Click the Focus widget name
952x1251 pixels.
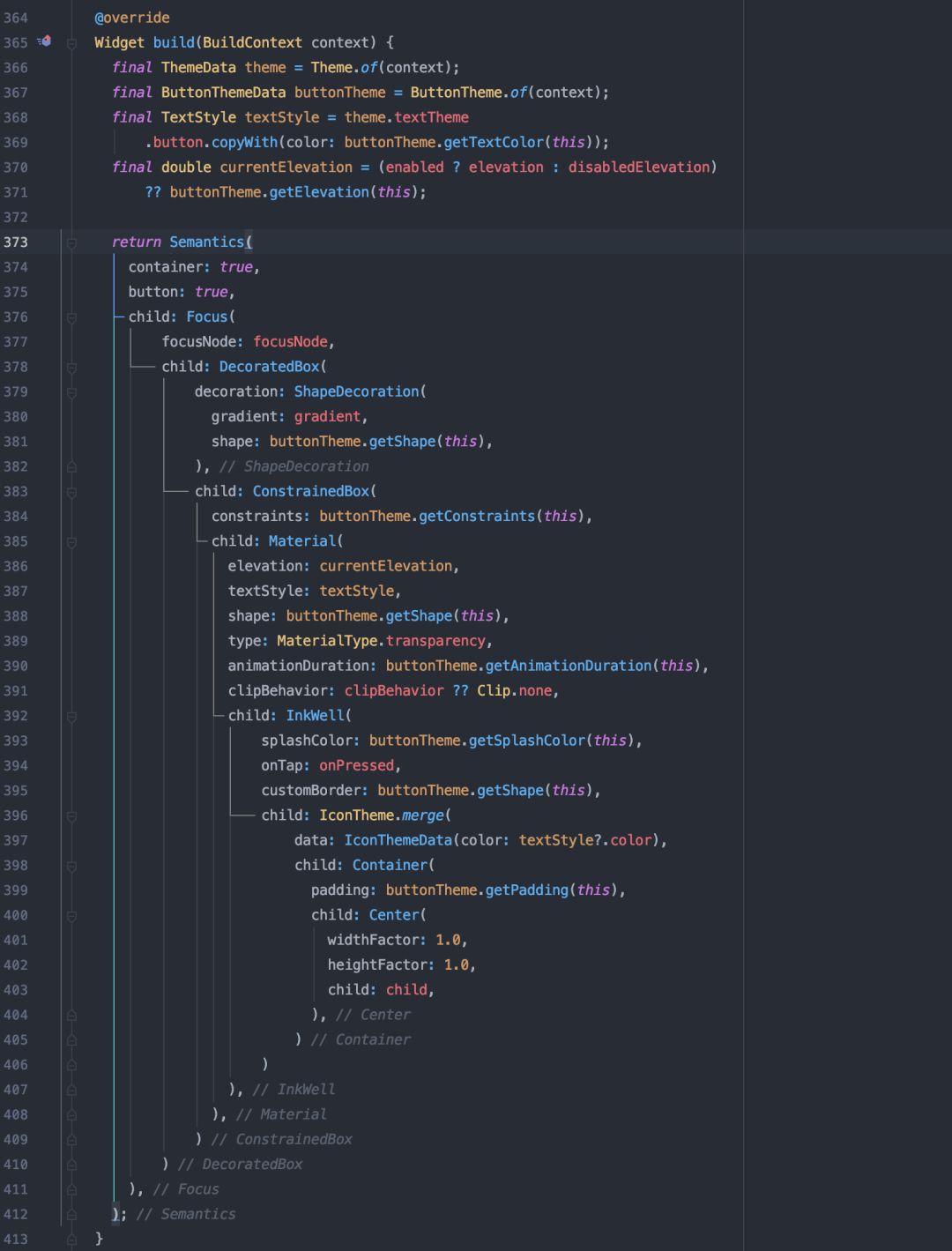click(x=206, y=316)
